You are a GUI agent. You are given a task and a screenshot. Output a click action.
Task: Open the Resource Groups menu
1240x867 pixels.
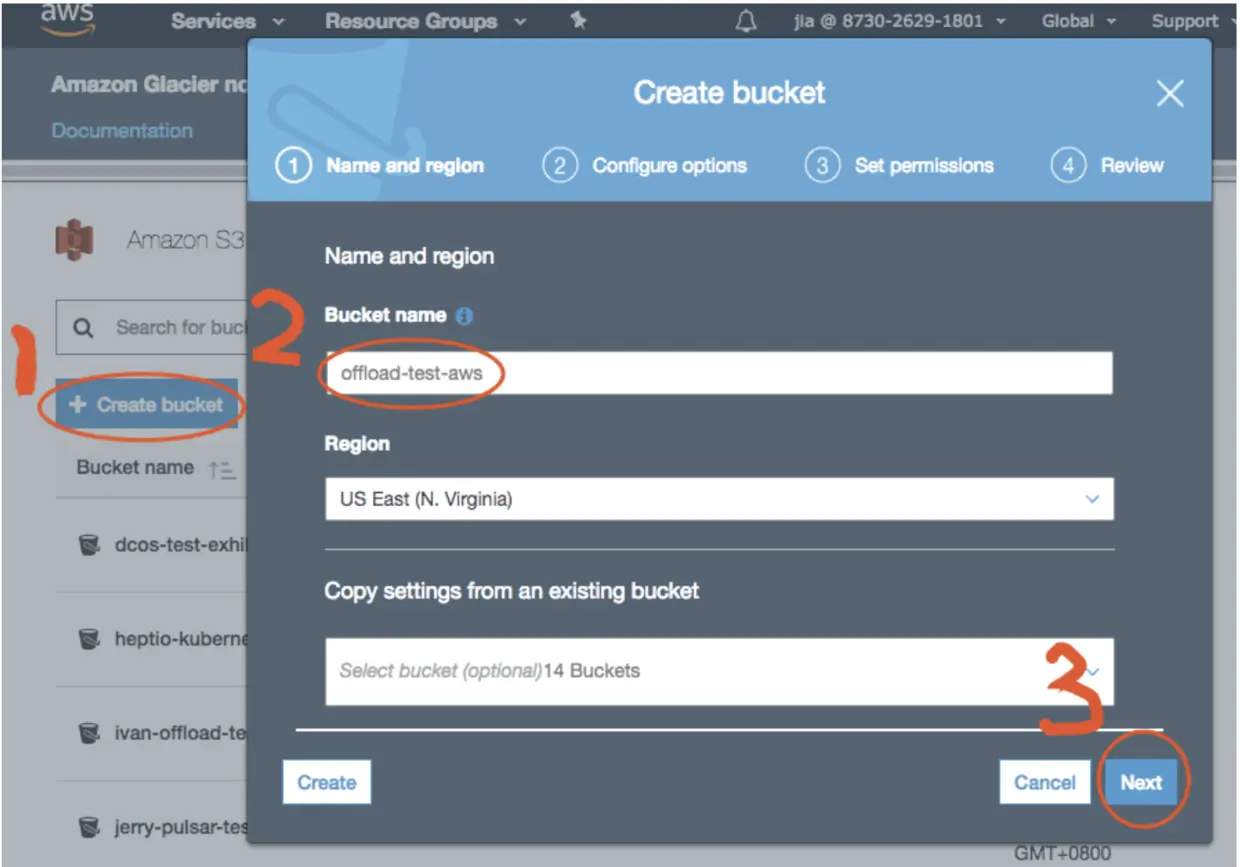click(426, 21)
